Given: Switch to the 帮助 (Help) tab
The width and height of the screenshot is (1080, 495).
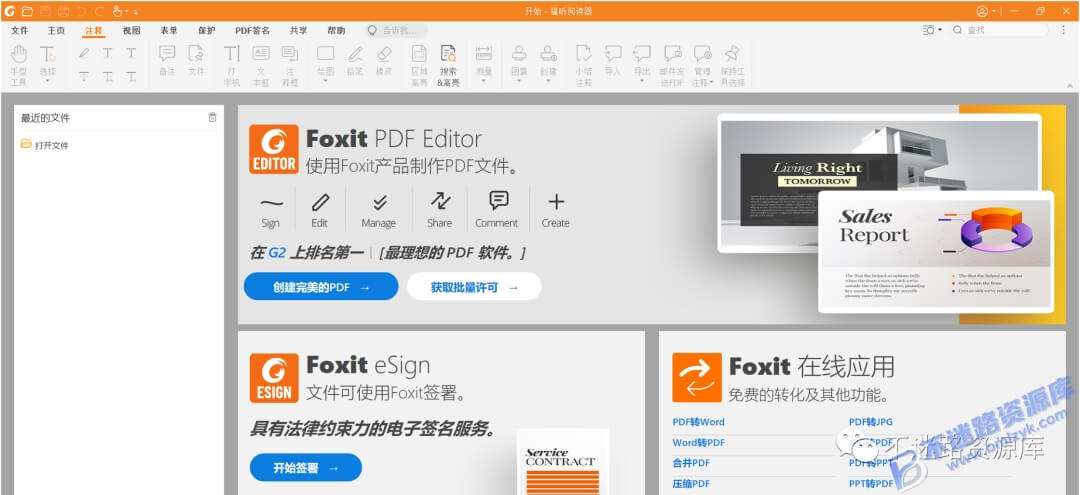Looking at the screenshot, I should click(336, 30).
